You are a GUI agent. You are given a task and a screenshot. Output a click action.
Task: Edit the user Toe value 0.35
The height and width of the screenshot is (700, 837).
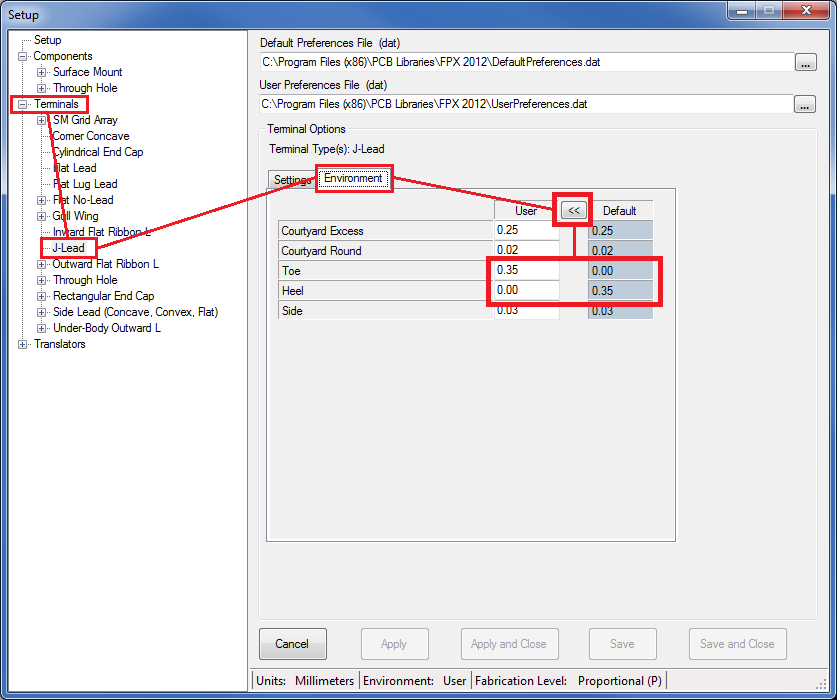point(526,270)
